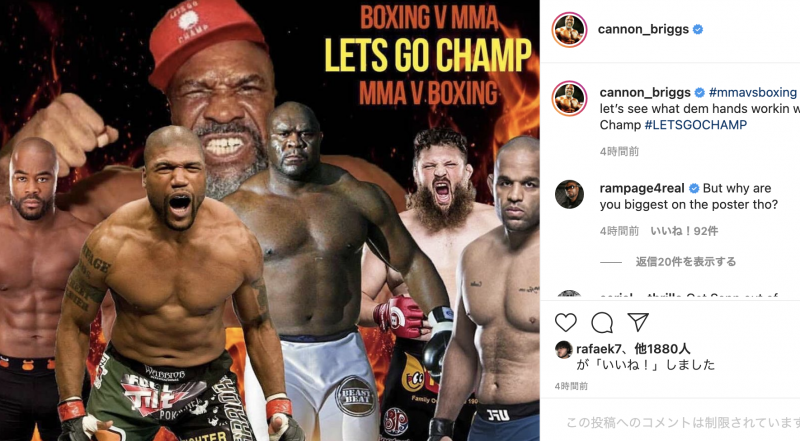Click the caption avatar next to cannon_briggs
The height and width of the screenshot is (441, 800).
[569, 99]
